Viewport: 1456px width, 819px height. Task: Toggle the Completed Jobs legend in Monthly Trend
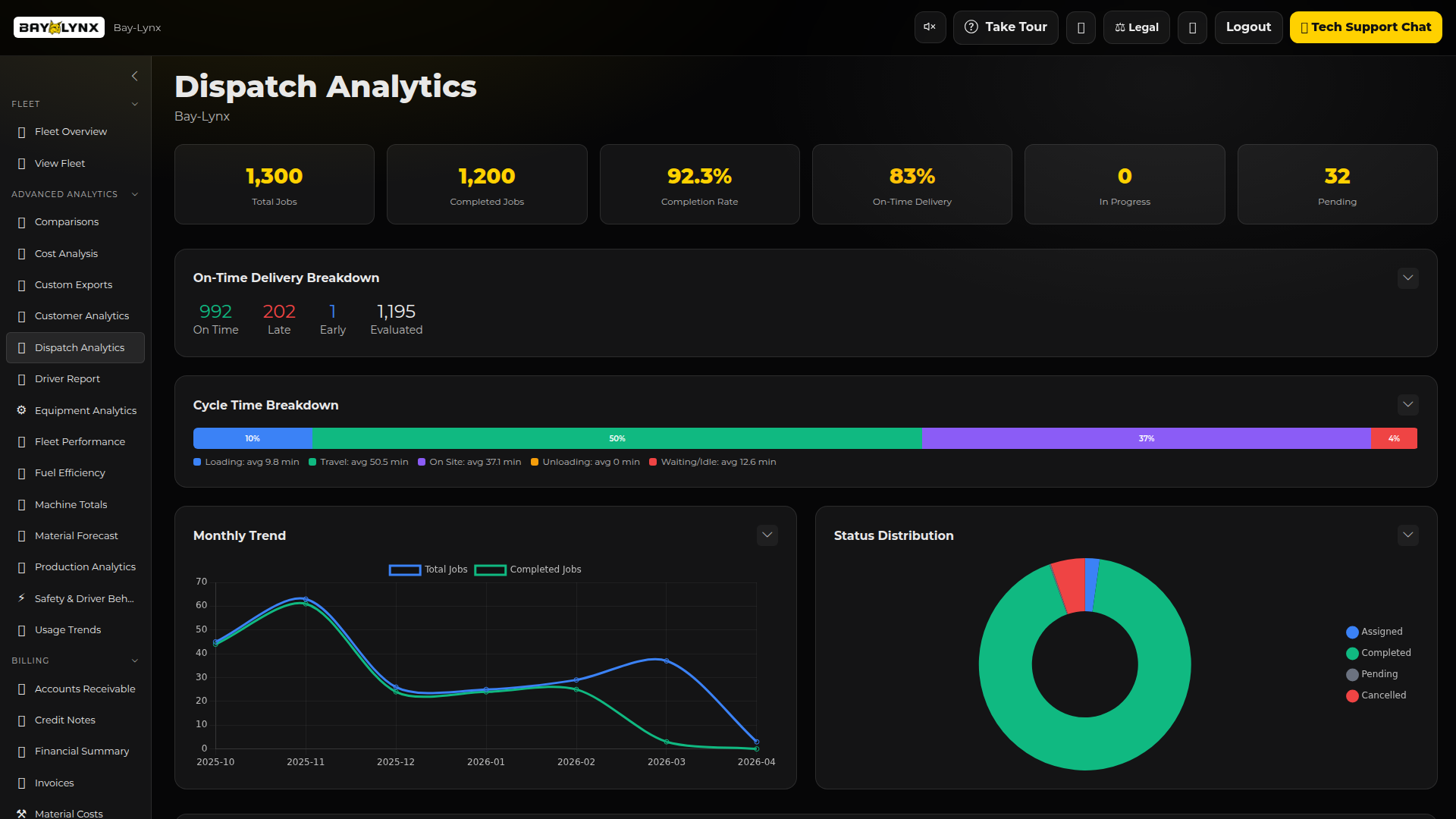(x=527, y=569)
